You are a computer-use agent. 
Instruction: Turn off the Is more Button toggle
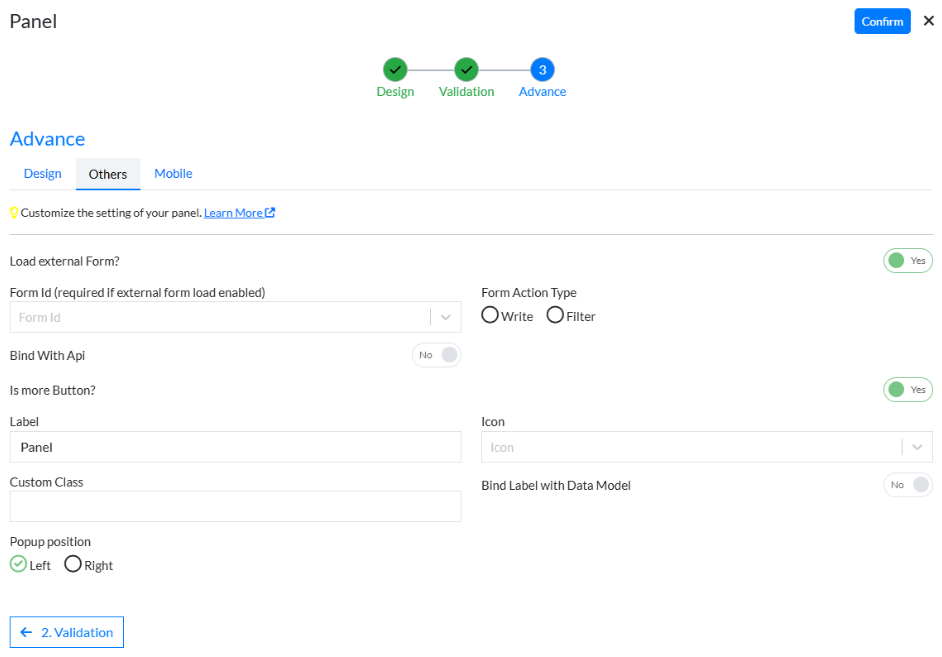pyautogui.click(x=907, y=389)
